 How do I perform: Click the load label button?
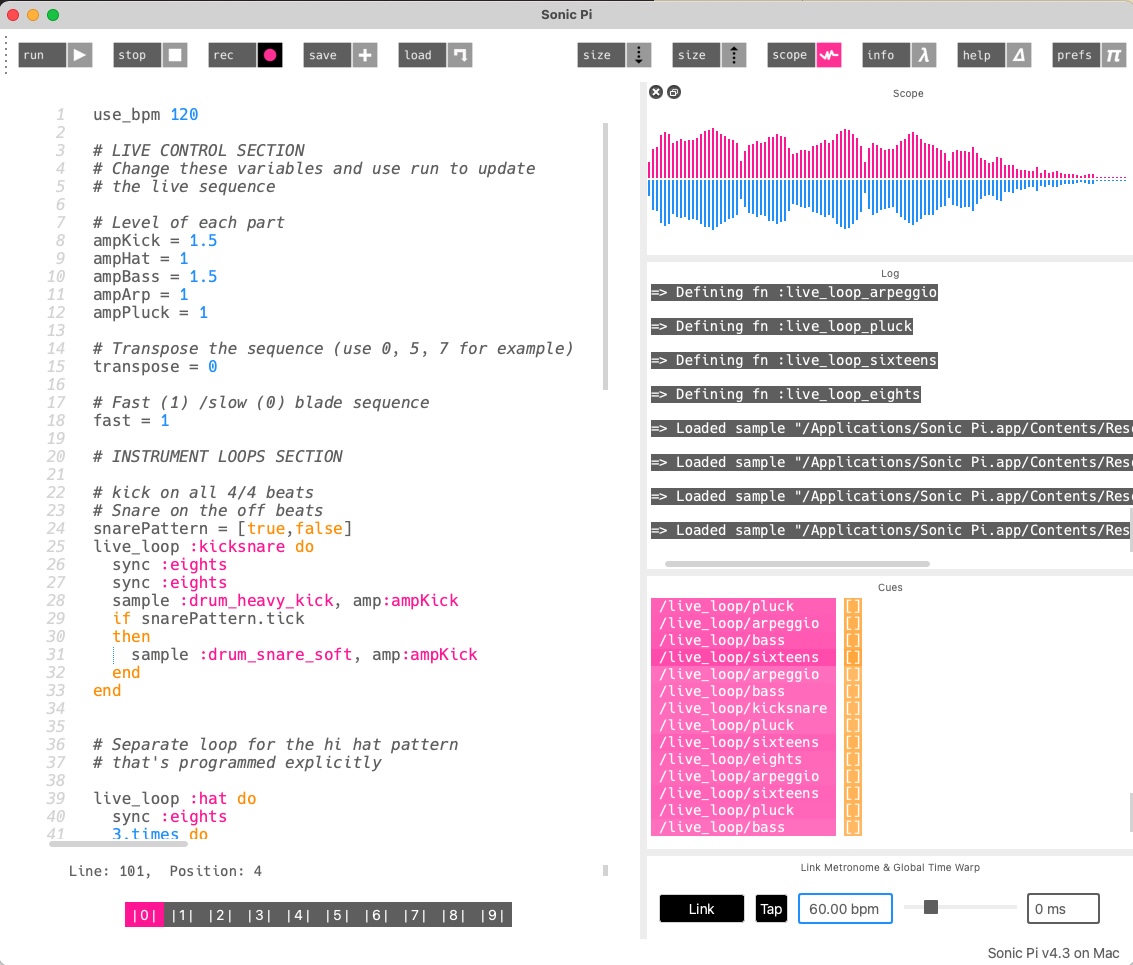(422, 55)
